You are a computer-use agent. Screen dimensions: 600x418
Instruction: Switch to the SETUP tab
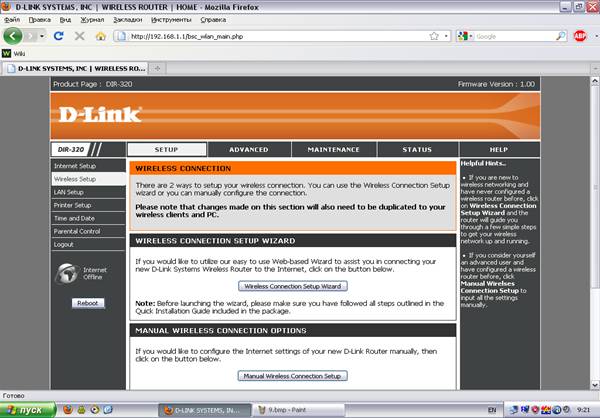166,149
